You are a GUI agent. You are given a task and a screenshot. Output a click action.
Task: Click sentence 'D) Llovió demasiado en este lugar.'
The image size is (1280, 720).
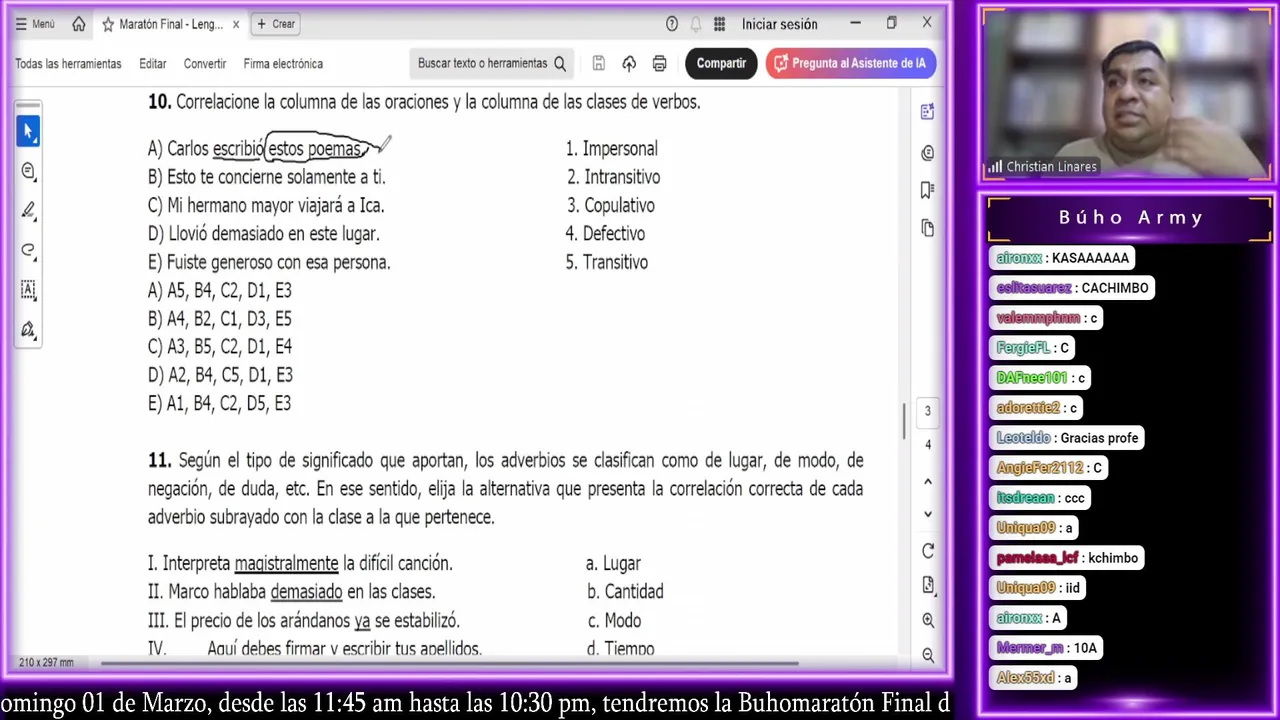[263, 233]
